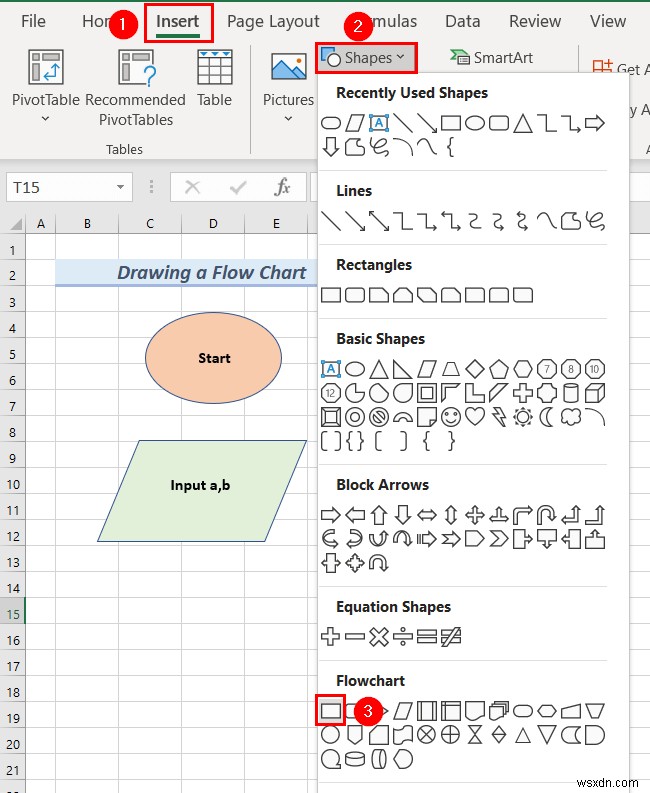
Task: Open the Review tab
Action: (x=535, y=21)
